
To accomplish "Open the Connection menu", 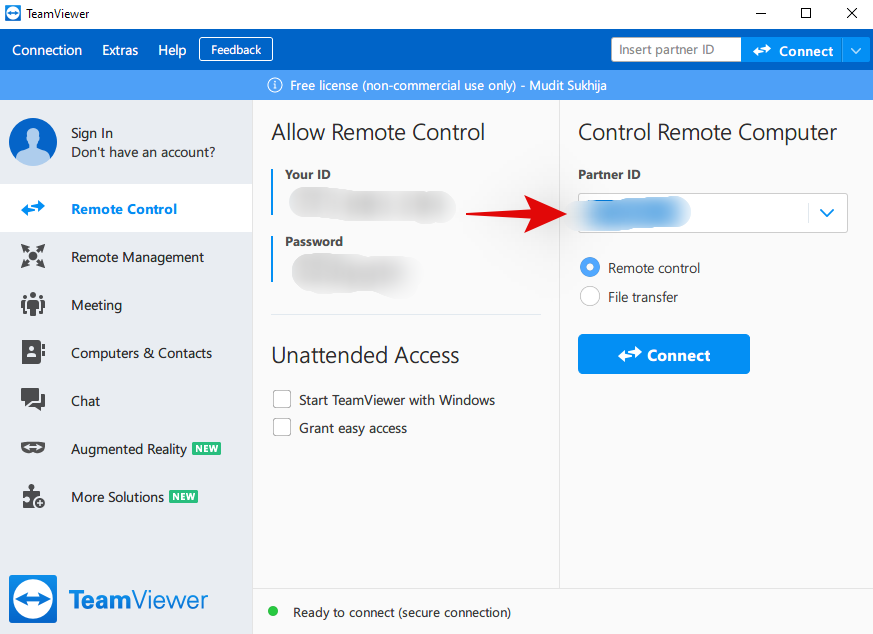I will (47, 50).
